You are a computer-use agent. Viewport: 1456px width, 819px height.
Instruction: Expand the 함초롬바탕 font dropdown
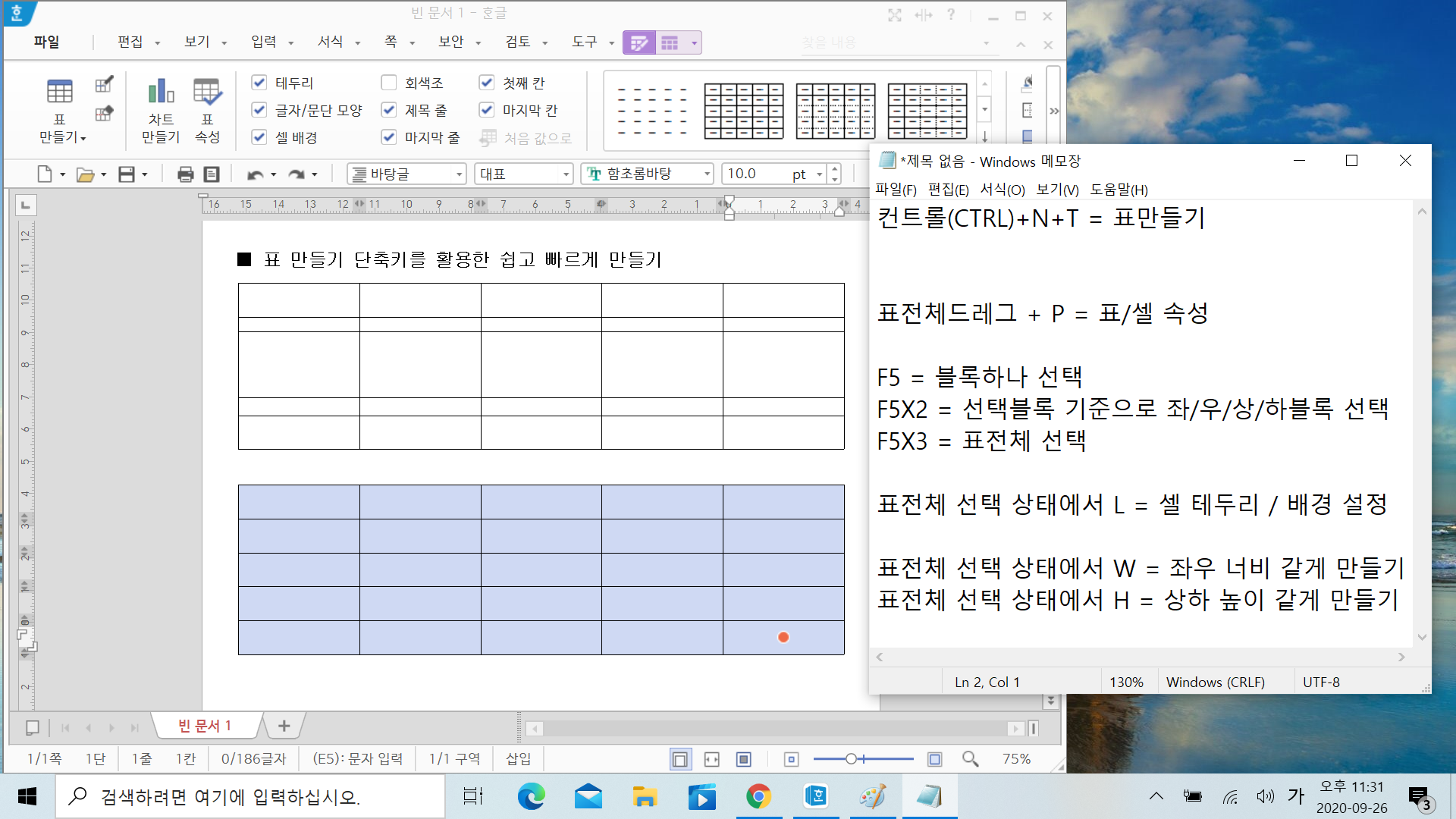[707, 174]
